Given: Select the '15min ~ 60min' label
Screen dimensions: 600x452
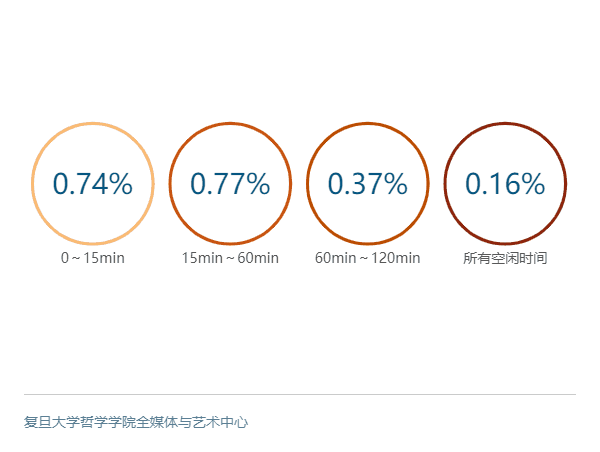Looking at the screenshot, I should coord(230,258).
